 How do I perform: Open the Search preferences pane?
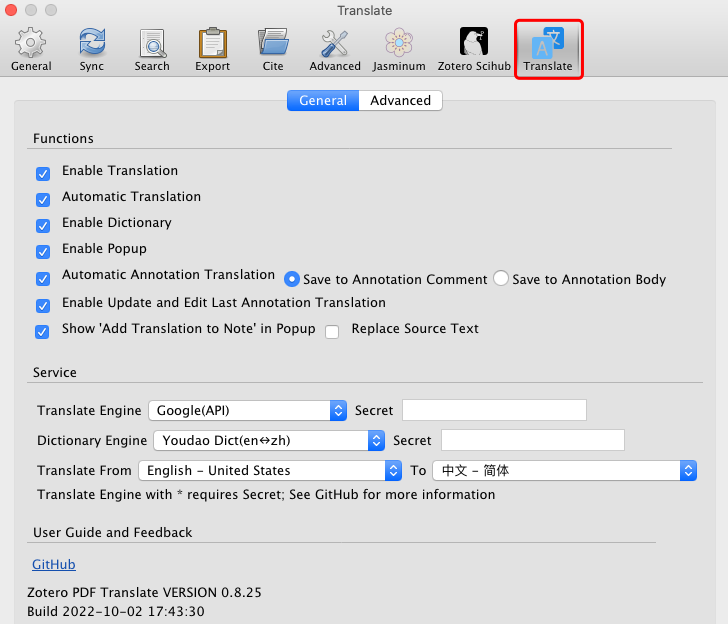152,49
